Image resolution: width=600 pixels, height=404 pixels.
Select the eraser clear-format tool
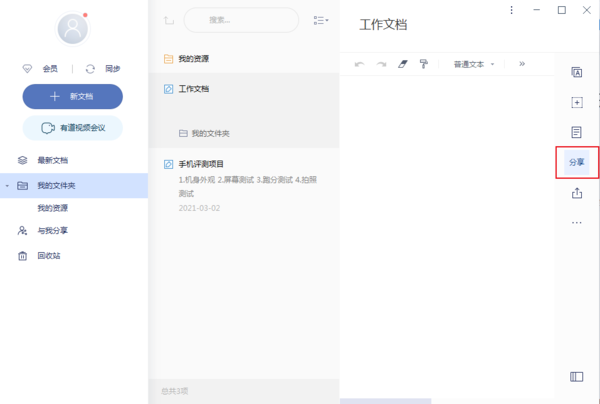pyautogui.click(x=403, y=63)
